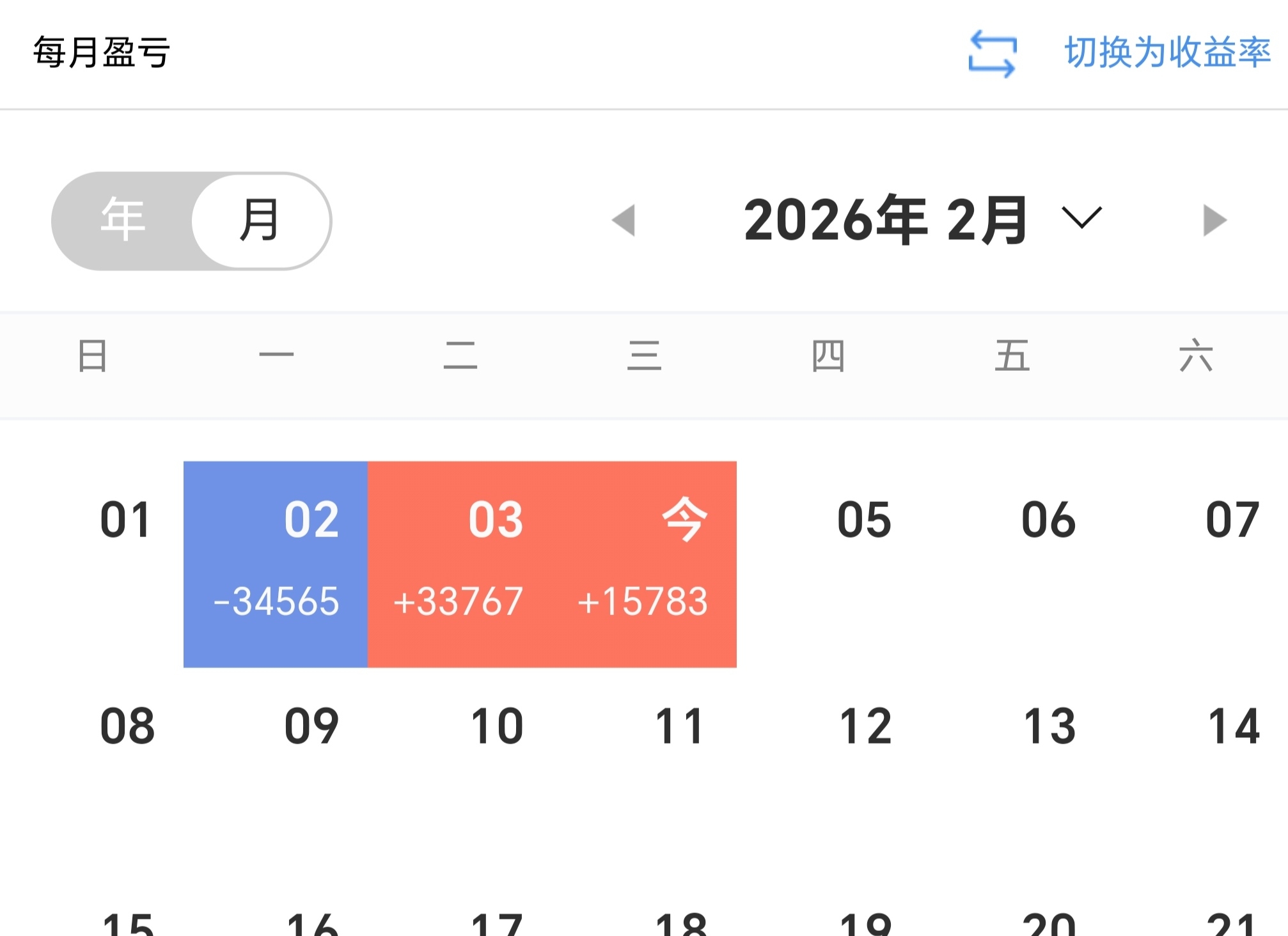1288x936 pixels.
Task: Go to previous month arrow
Action: 624,221
